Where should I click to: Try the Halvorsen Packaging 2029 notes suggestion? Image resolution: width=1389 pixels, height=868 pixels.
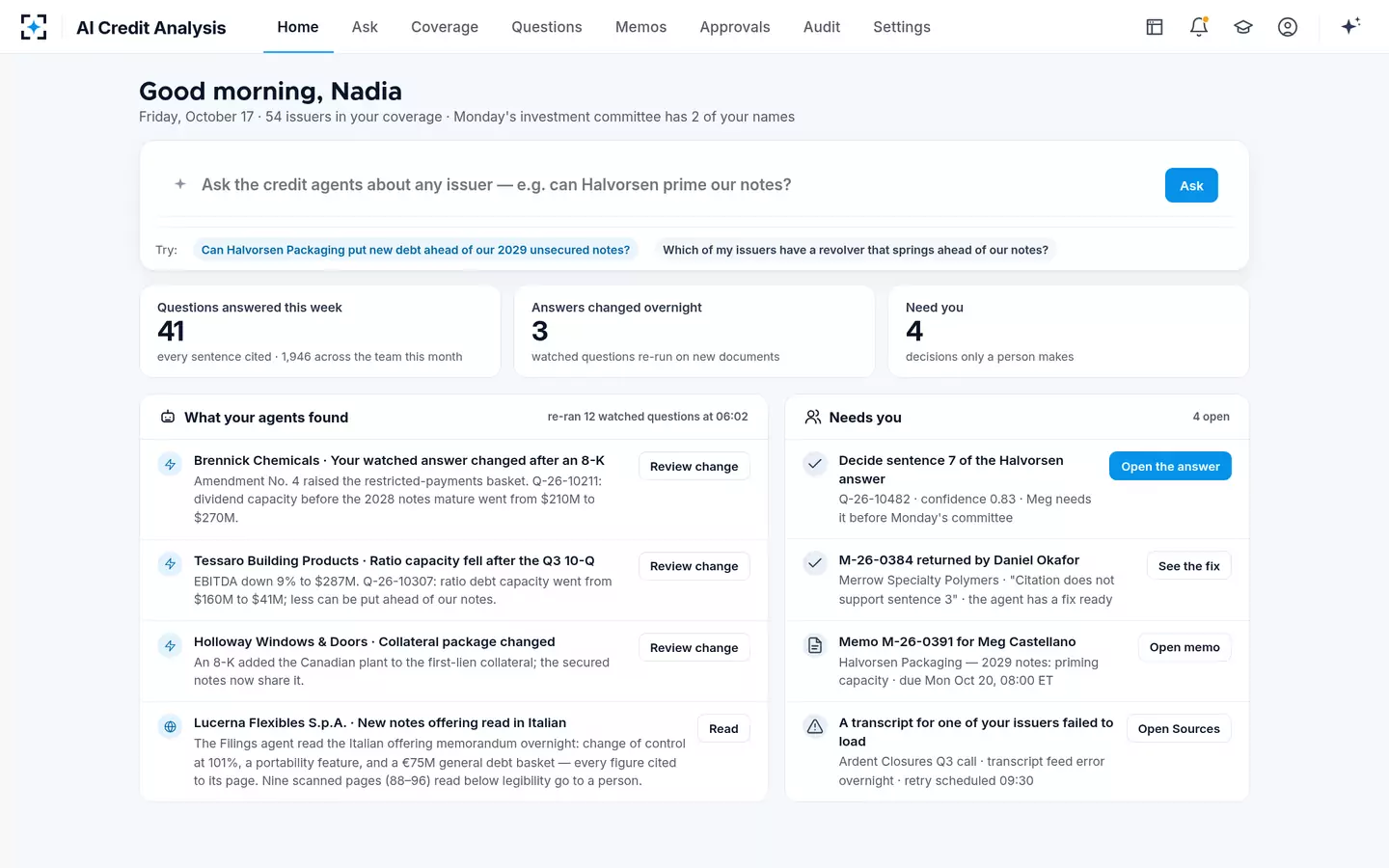pos(416,250)
